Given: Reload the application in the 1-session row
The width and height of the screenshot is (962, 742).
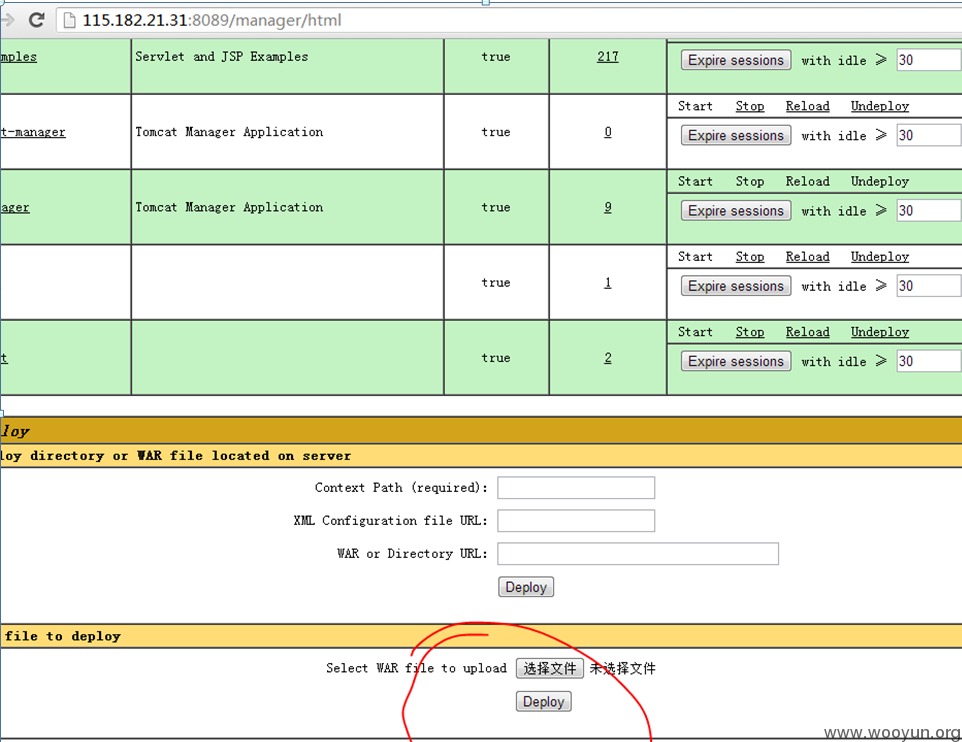Looking at the screenshot, I should point(807,257).
